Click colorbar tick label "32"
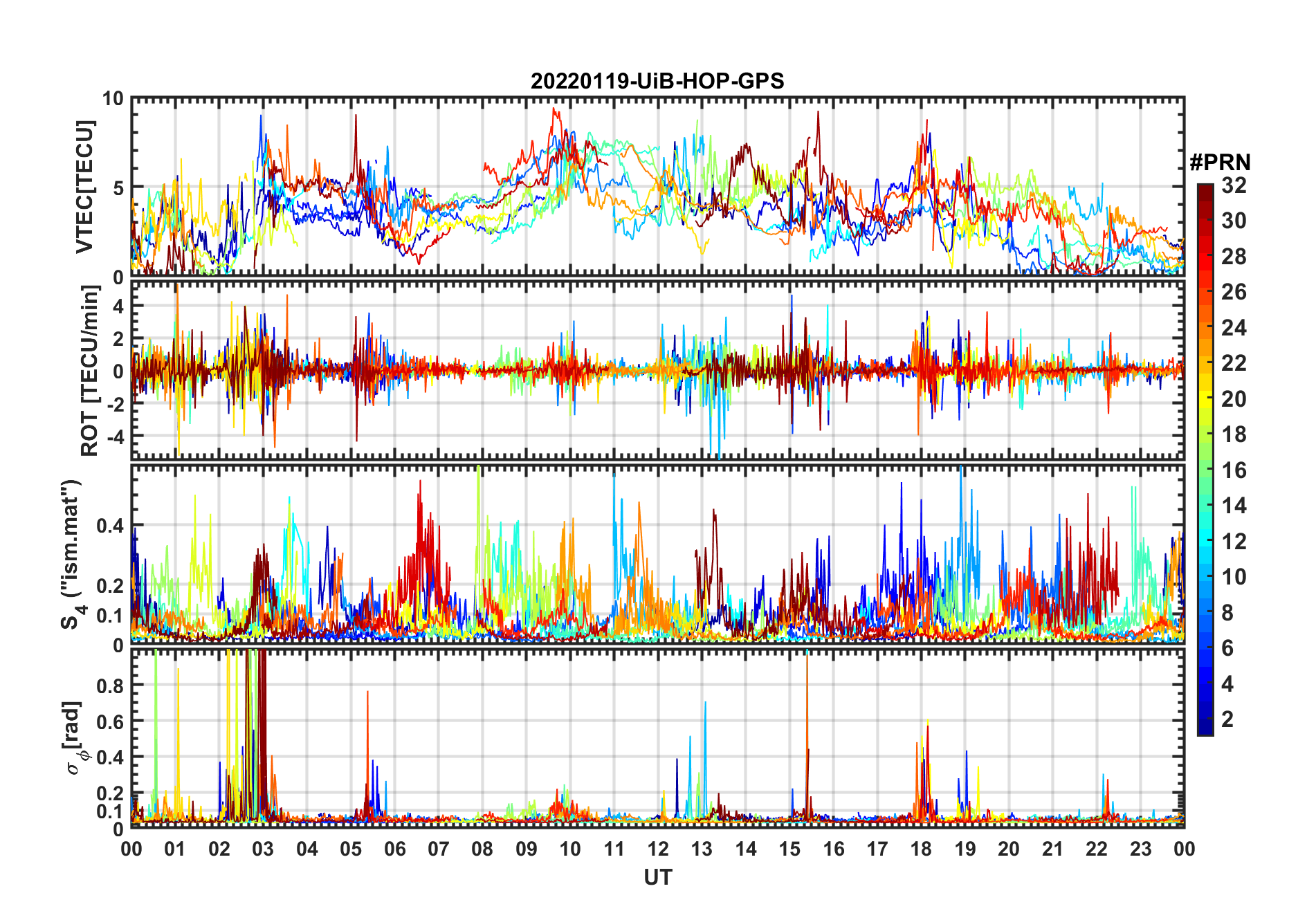 click(x=1234, y=185)
